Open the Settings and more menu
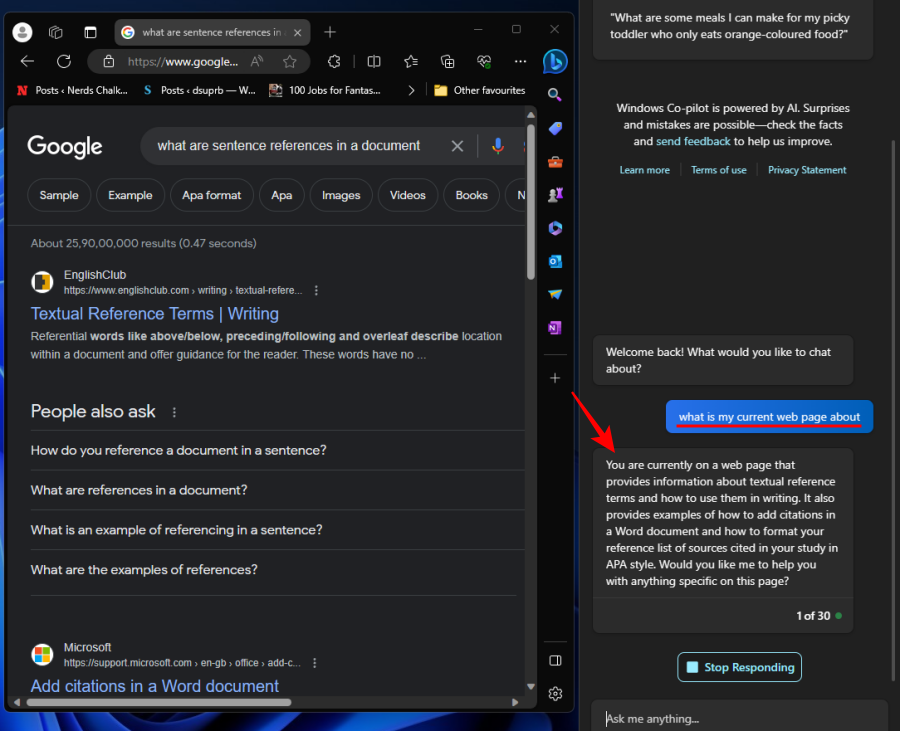 (x=520, y=61)
